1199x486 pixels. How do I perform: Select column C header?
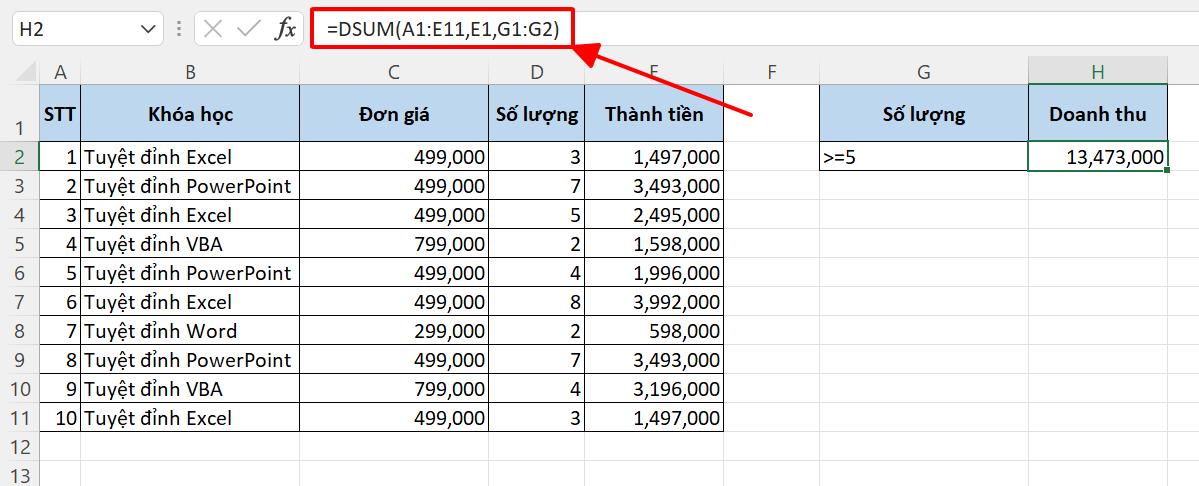(x=394, y=73)
